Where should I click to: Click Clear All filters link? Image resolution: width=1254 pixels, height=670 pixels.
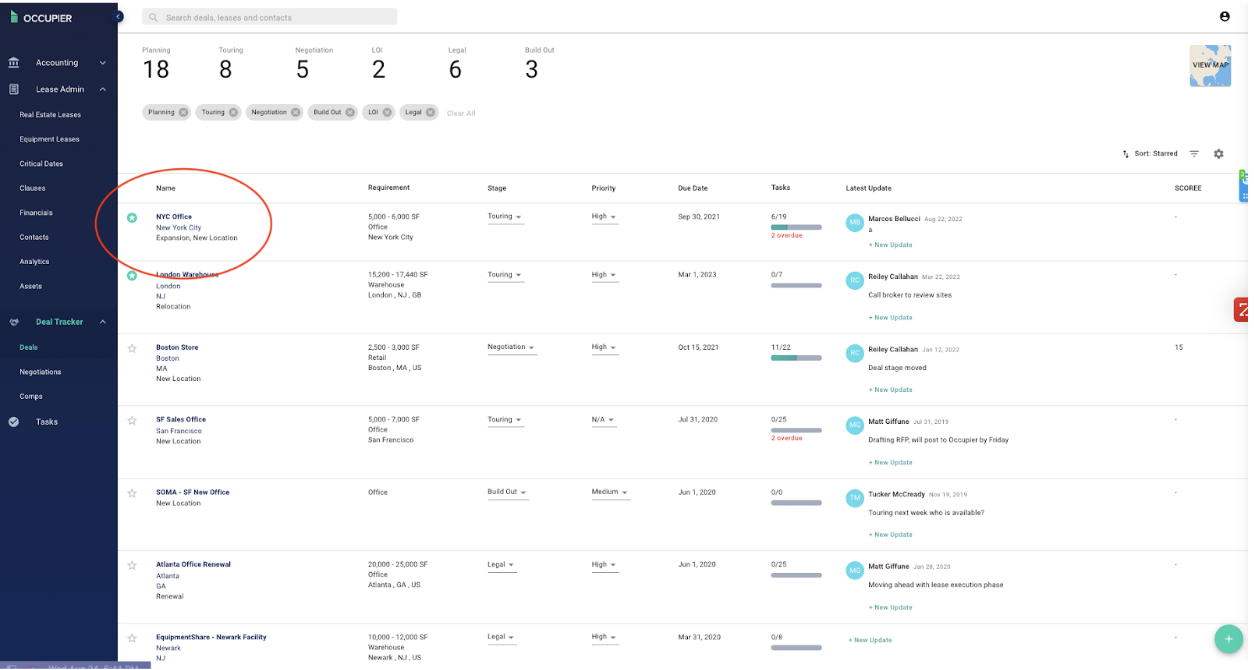pyautogui.click(x=461, y=113)
